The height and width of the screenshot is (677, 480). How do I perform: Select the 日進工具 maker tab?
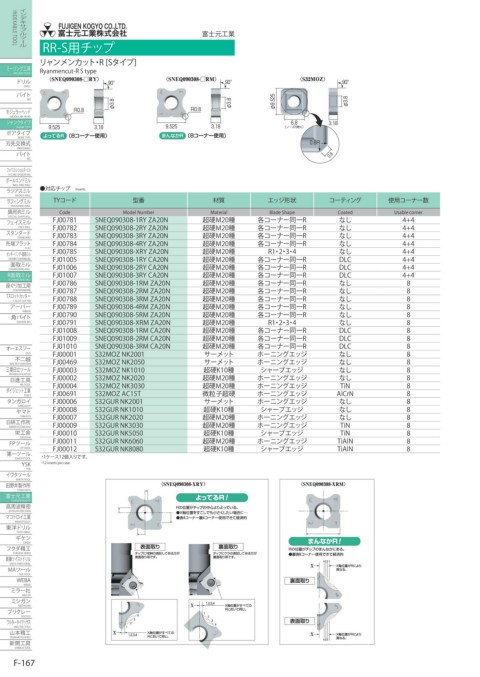click(x=16, y=381)
